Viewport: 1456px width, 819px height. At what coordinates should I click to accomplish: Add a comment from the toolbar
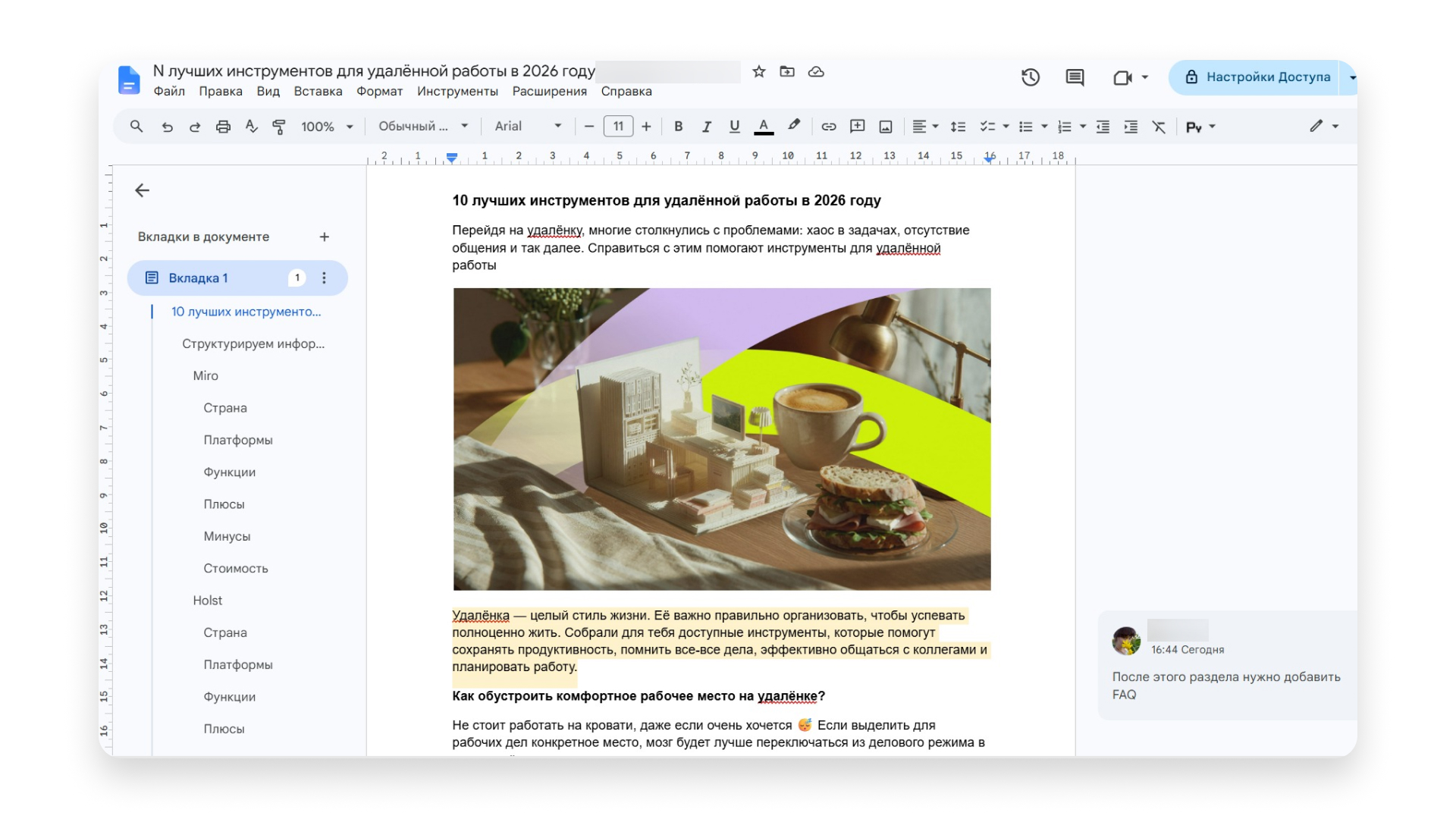click(x=857, y=127)
